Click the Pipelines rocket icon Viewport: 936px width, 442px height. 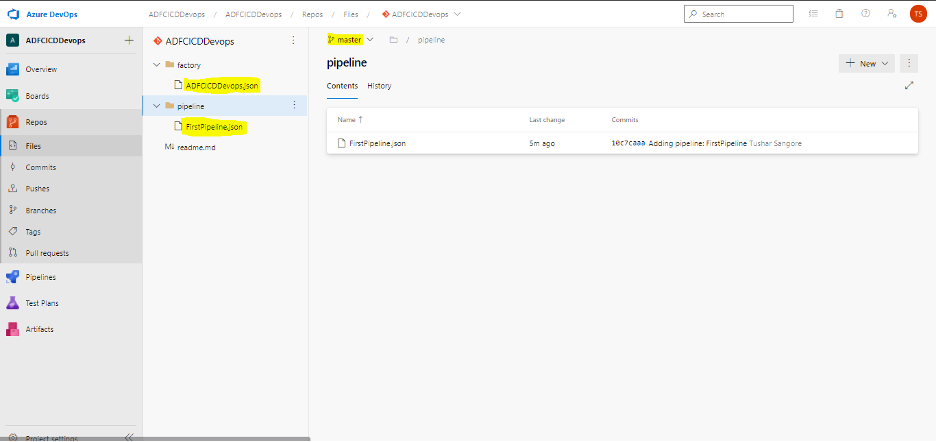tap(13, 277)
